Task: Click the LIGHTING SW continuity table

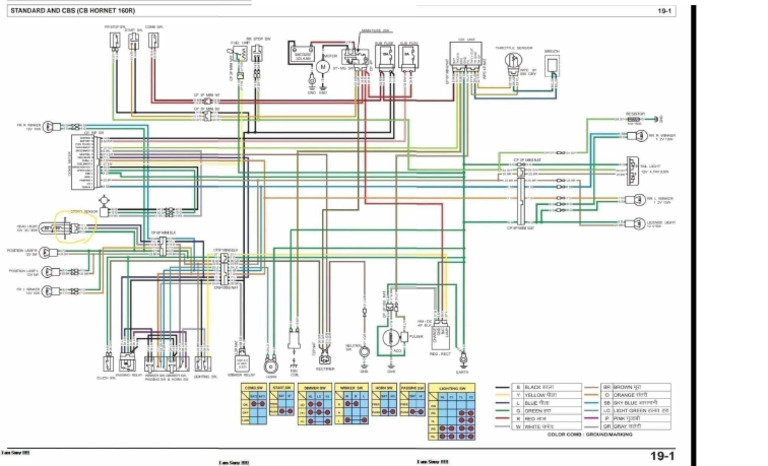Action: pyautogui.click(x=452, y=412)
